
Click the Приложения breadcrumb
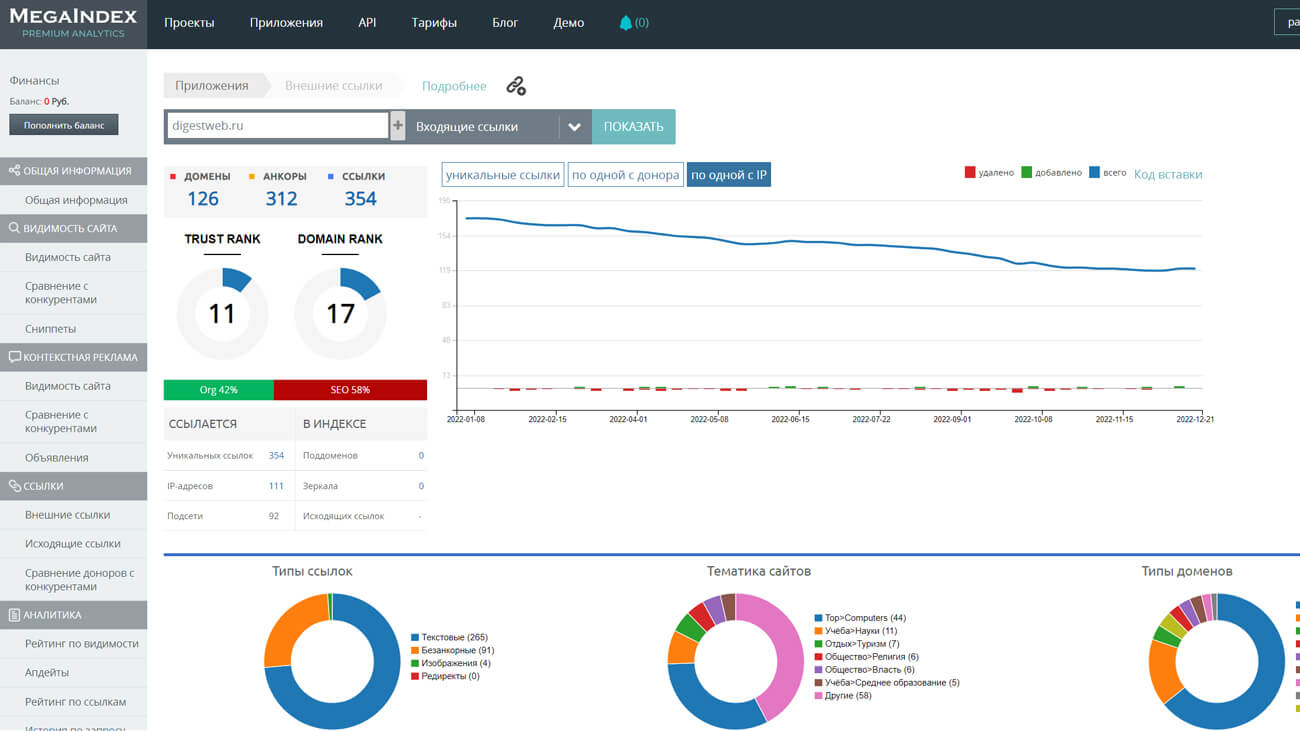tap(212, 86)
